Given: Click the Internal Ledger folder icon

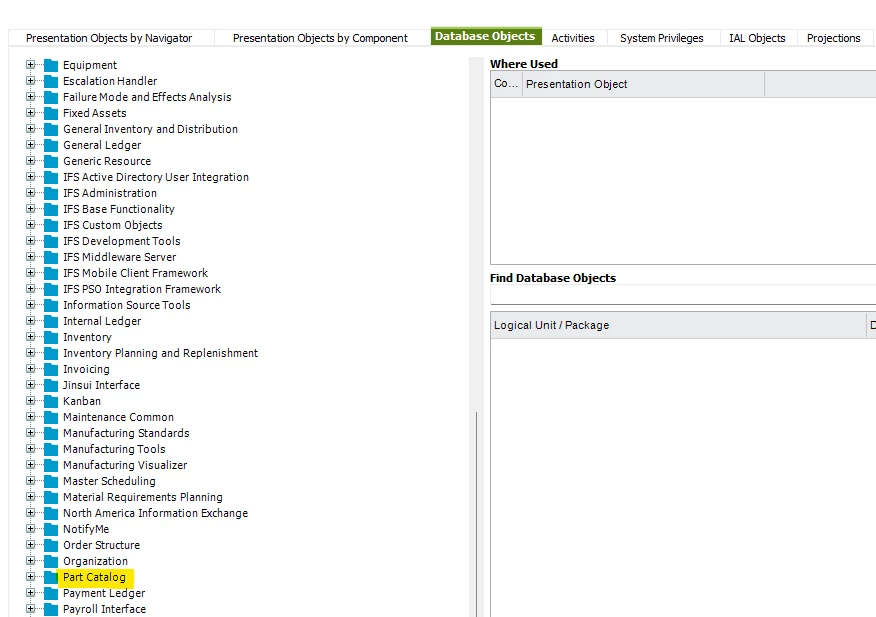Looking at the screenshot, I should coord(51,321).
